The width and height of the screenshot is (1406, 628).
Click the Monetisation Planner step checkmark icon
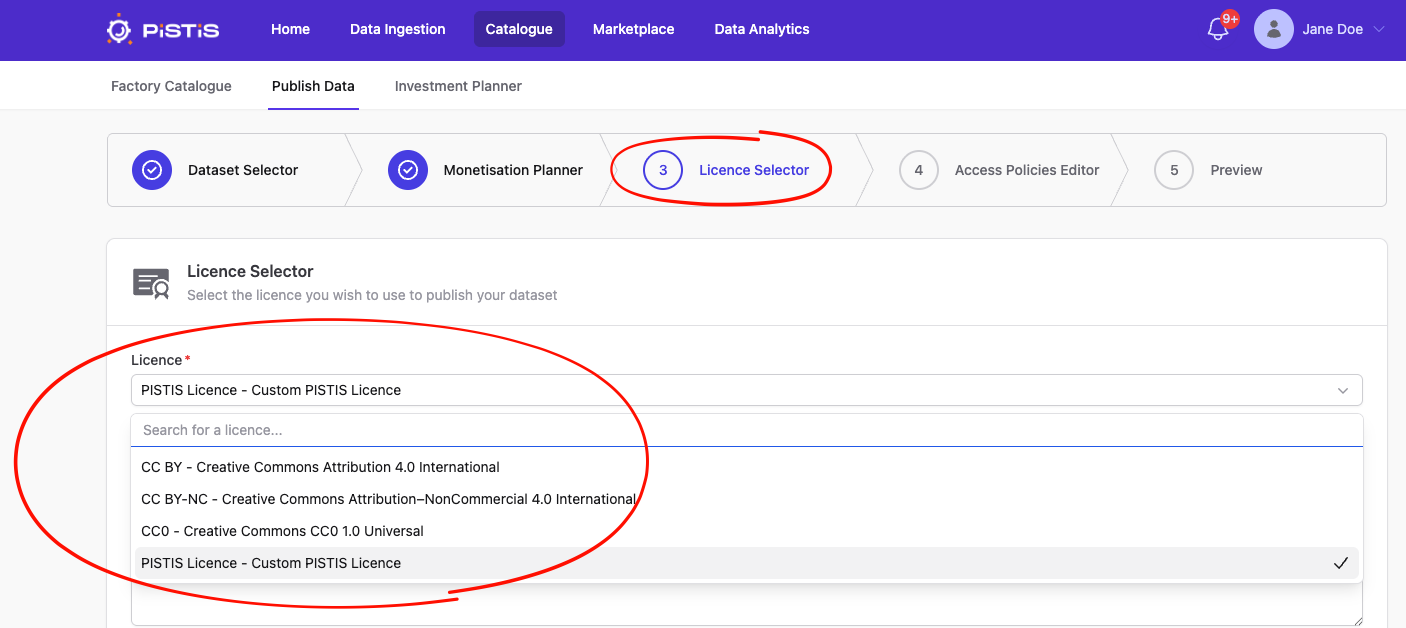pos(407,170)
